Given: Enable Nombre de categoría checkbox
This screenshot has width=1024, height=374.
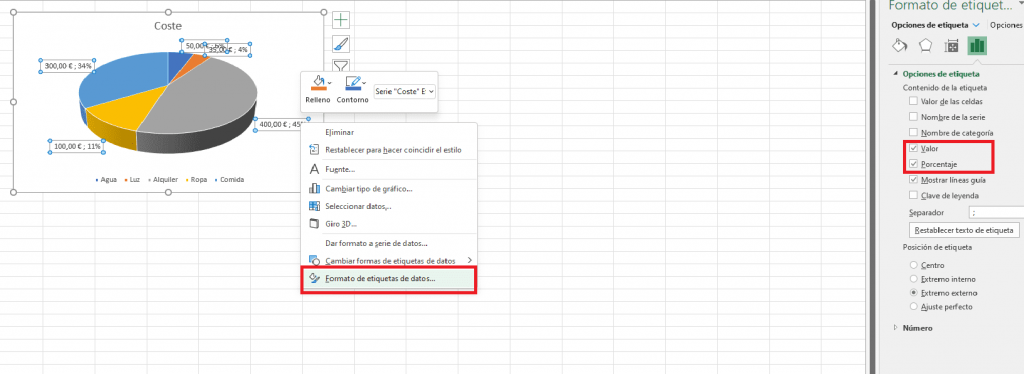Looking at the screenshot, I should (913, 132).
